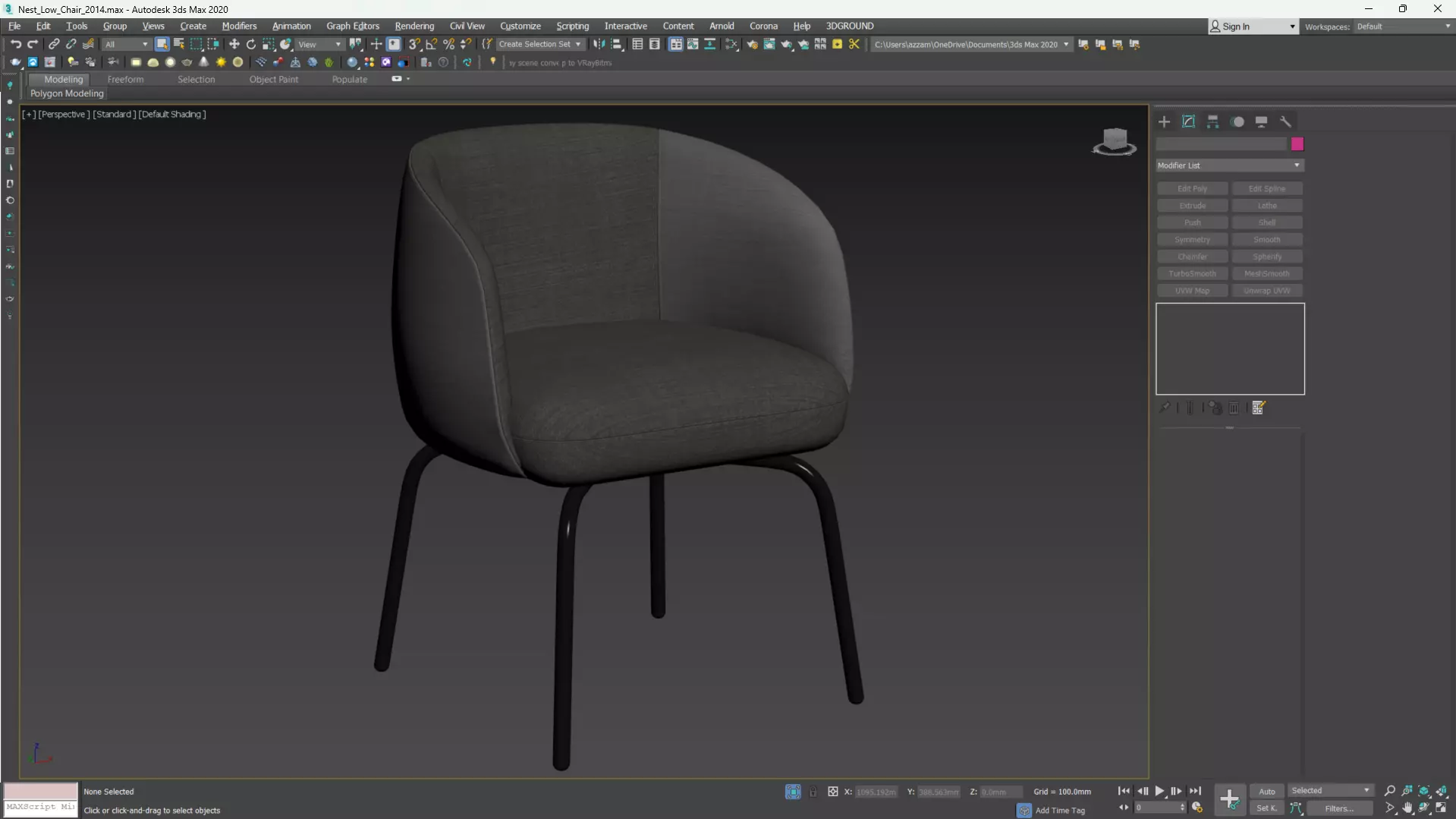1456x819 pixels.
Task: Select the Move tool
Action: 234,44
